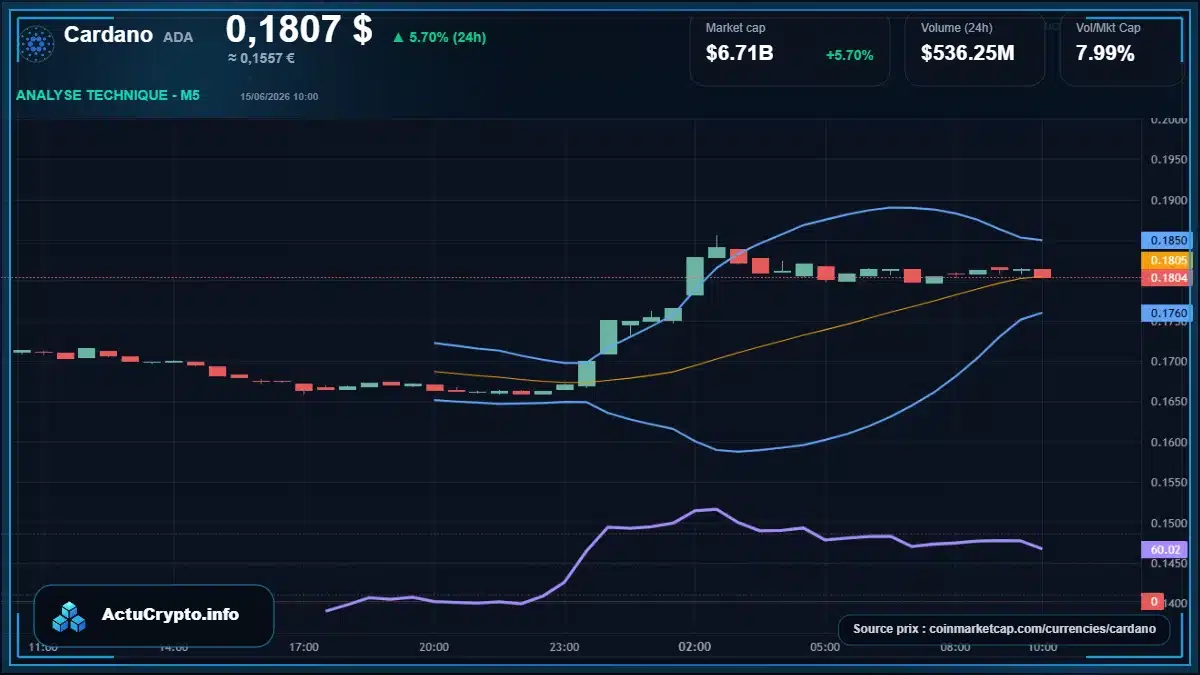
Task: Click the 'Cardano' title text
Action: 108,35
